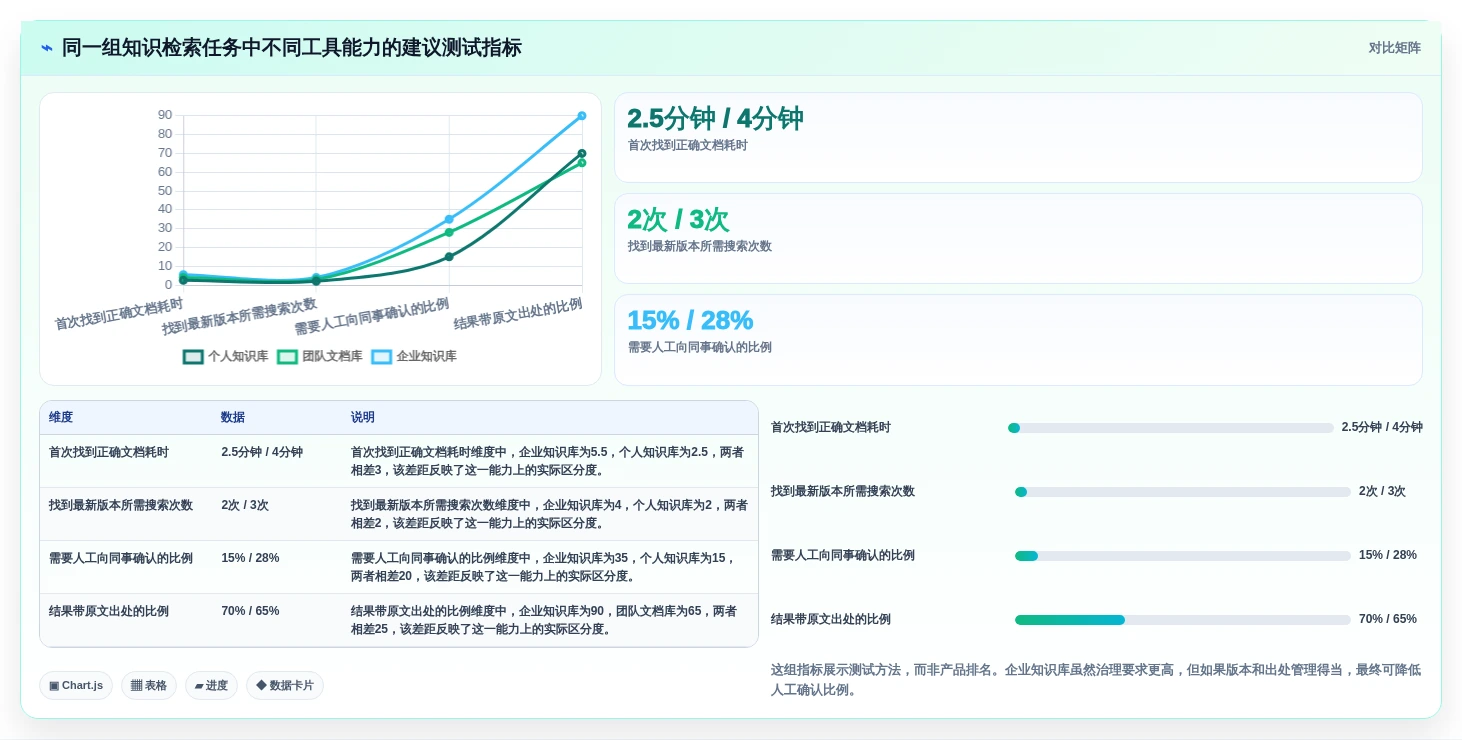This screenshot has width=1462, height=740.
Task: Click the 需要人工向同事确认的比例 progress bar
Action: click(x=1183, y=556)
